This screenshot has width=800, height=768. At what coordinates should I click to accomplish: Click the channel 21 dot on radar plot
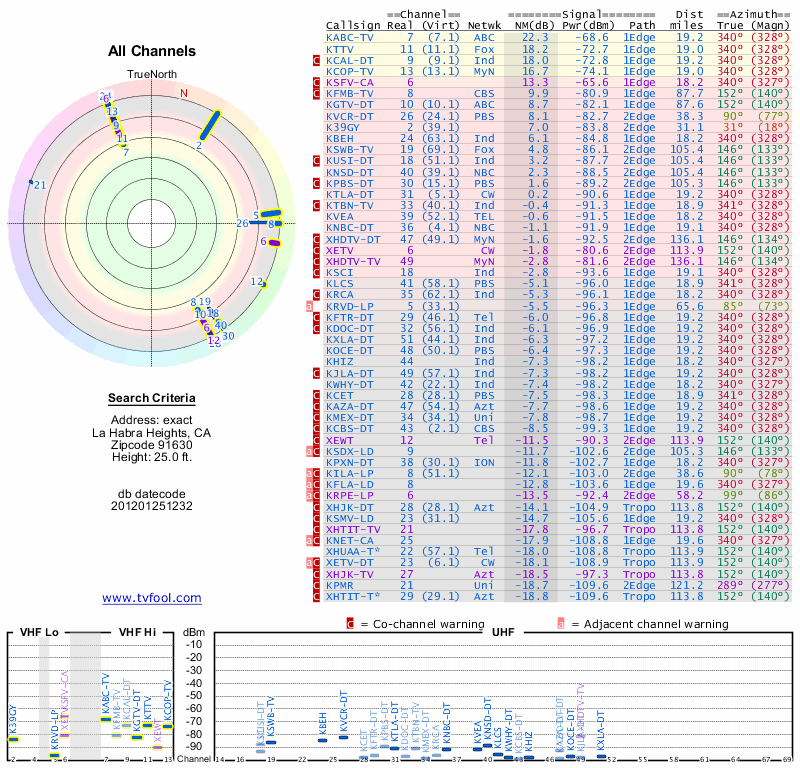coord(31,182)
